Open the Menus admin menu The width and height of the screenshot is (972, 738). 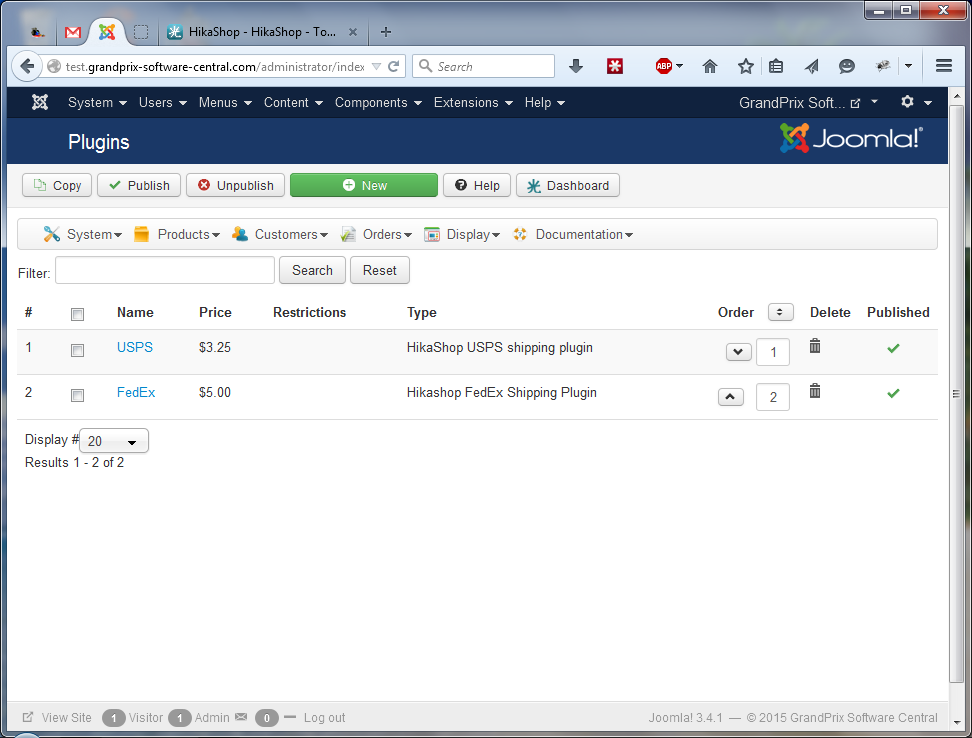pyautogui.click(x=225, y=102)
